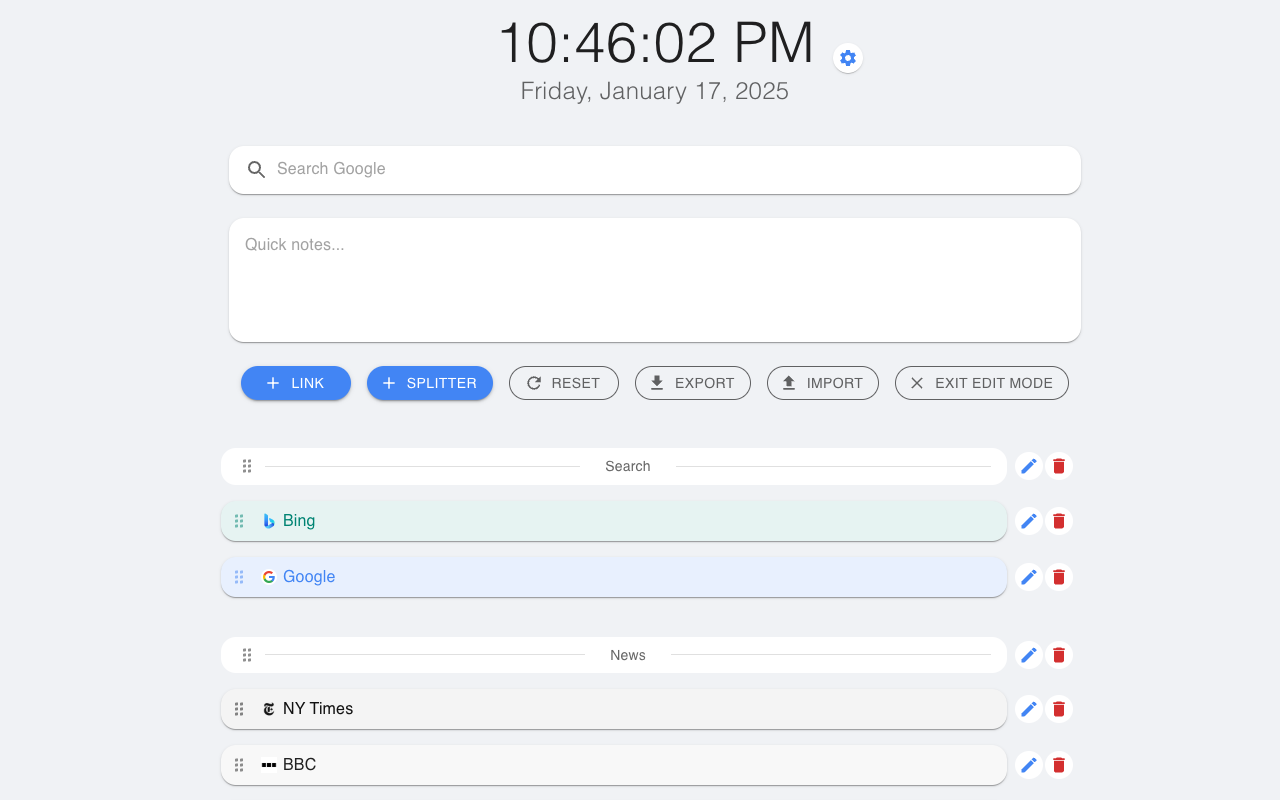Click inside the Quick notes field

(x=654, y=279)
